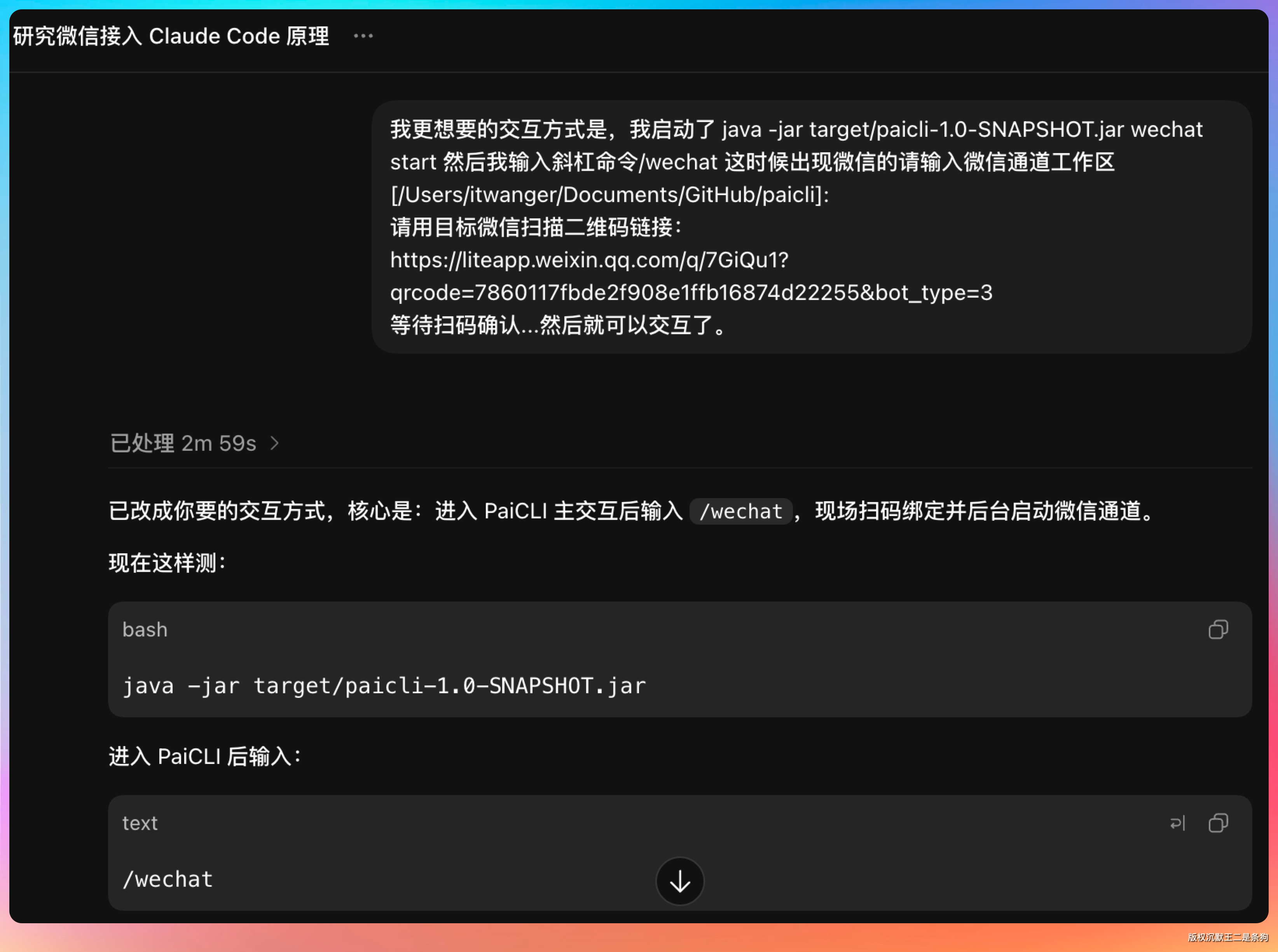Click the "进入 PaiCLI 后输入:" line

click(x=205, y=757)
